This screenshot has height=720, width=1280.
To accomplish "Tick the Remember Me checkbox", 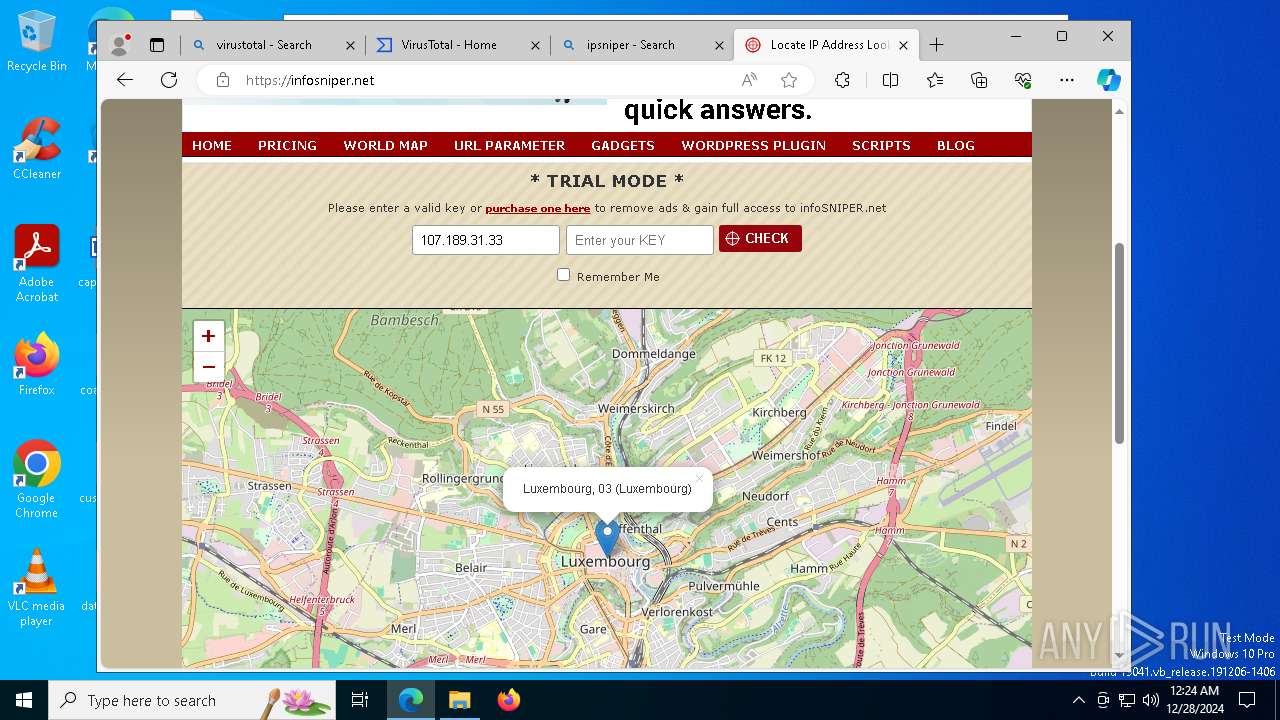I will pyautogui.click(x=563, y=275).
